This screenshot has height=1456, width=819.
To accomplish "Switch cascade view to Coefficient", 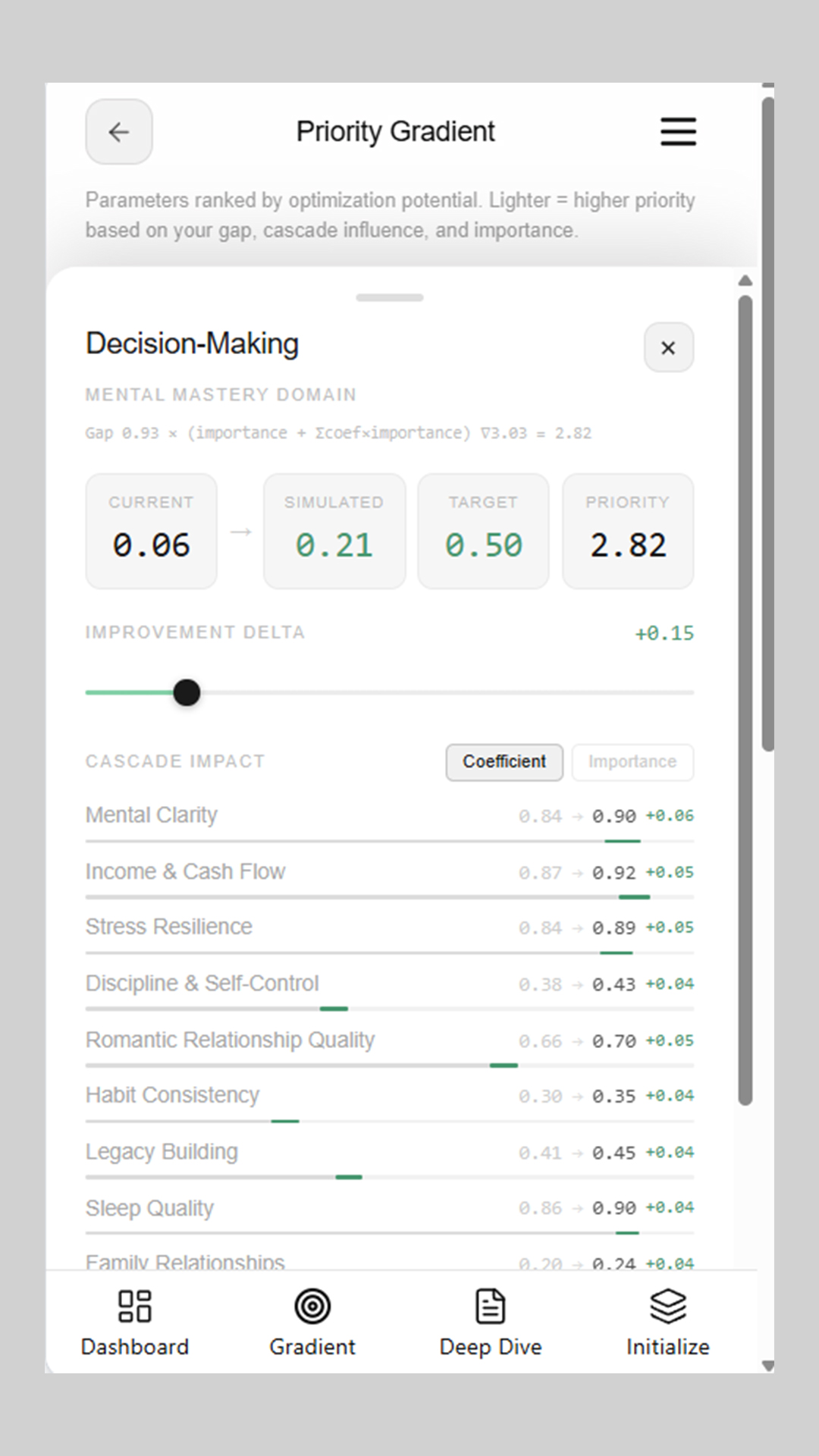I will 504,762.
